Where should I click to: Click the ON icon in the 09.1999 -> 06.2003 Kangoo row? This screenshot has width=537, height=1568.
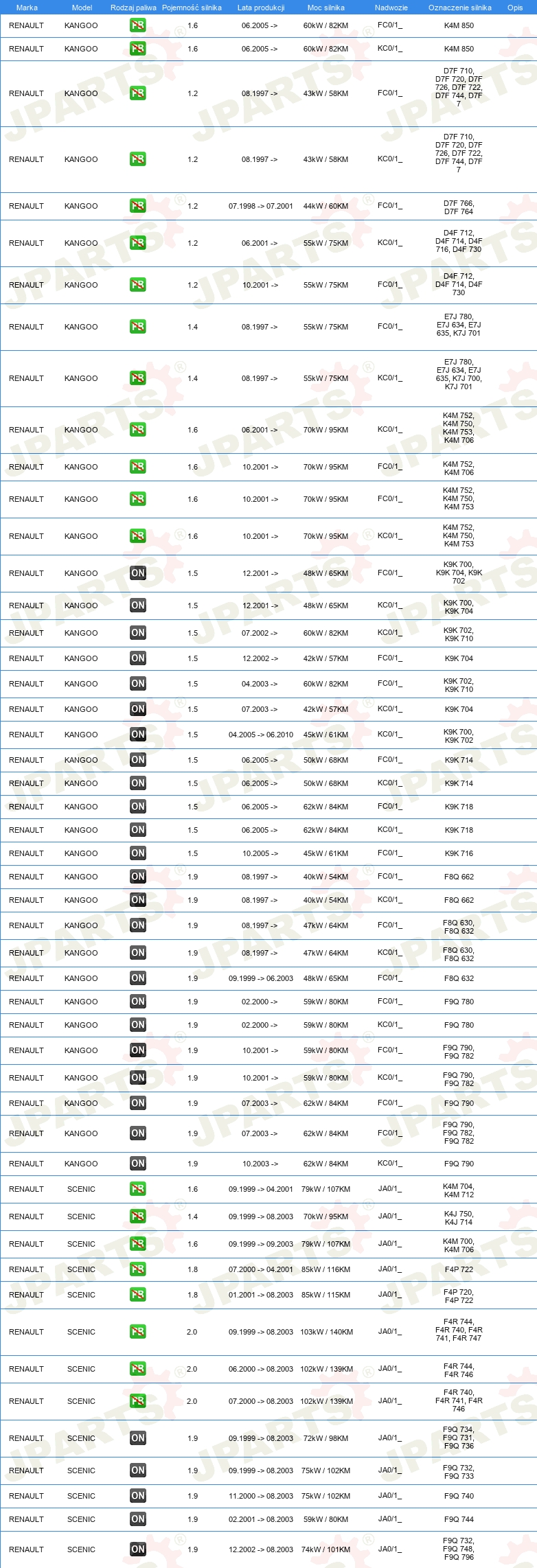tap(138, 978)
